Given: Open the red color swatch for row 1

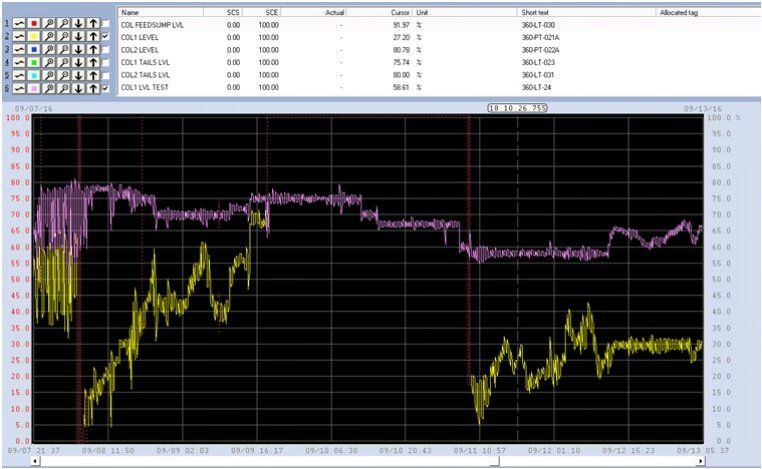Looking at the screenshot, I should 34,23.
